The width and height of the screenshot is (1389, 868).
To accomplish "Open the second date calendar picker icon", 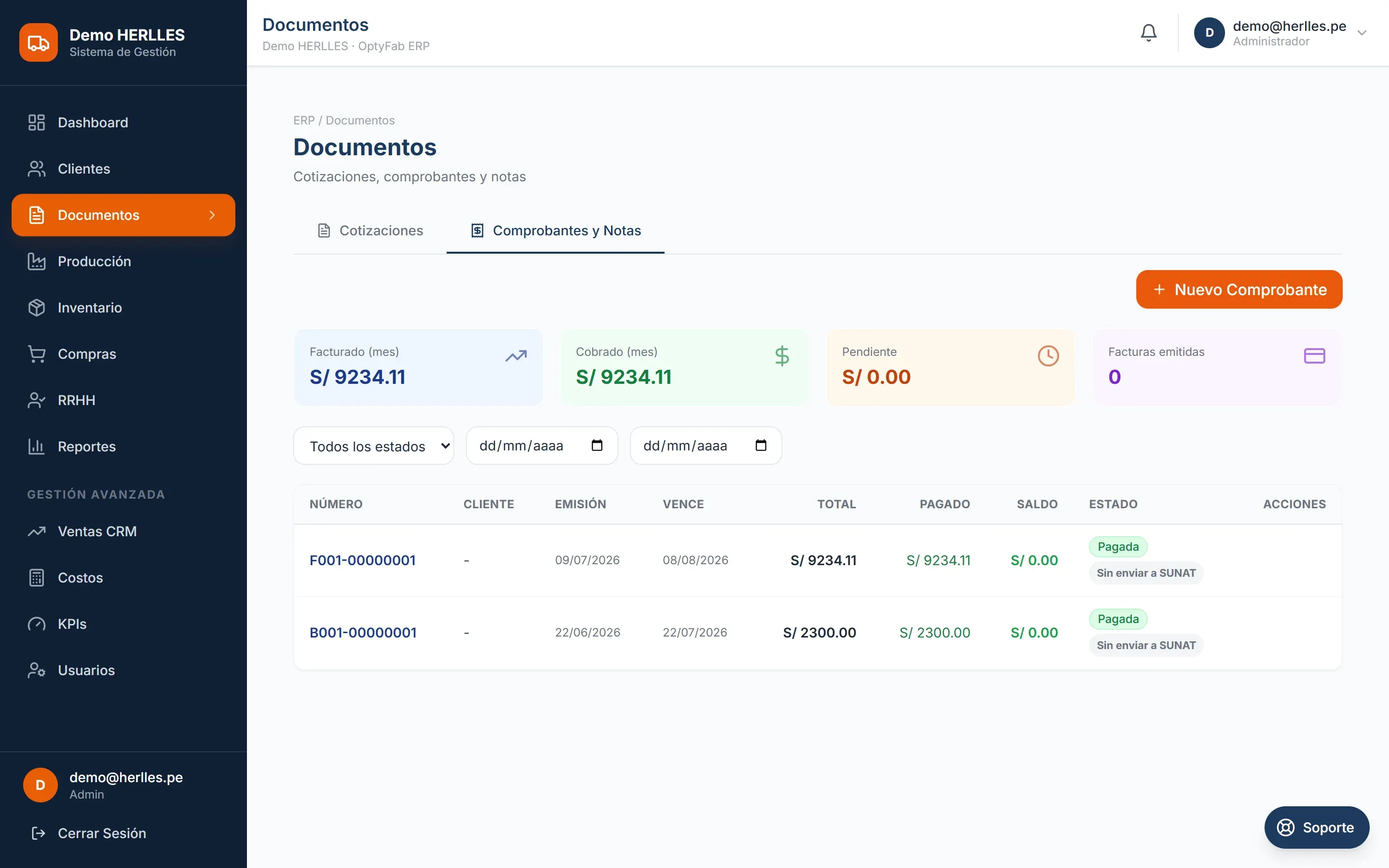I will tap(761, 446).
